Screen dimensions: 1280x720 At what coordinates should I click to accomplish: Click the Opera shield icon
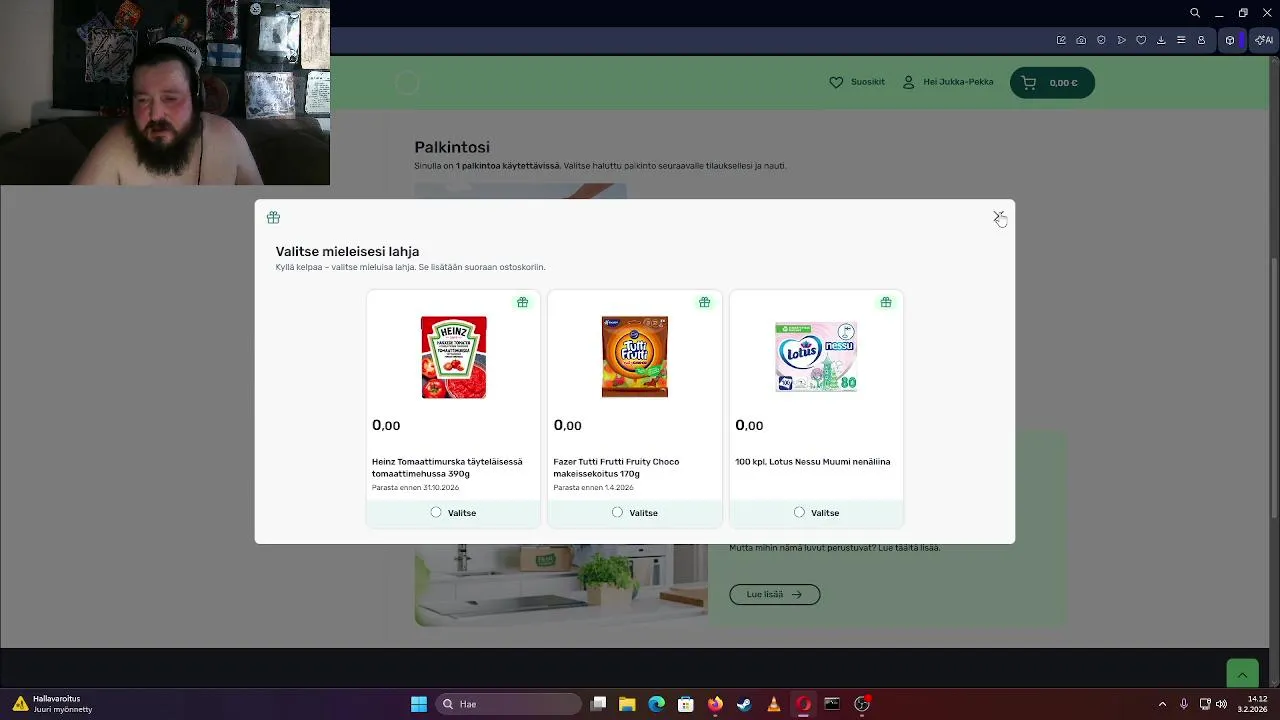tap(1101, 40)
